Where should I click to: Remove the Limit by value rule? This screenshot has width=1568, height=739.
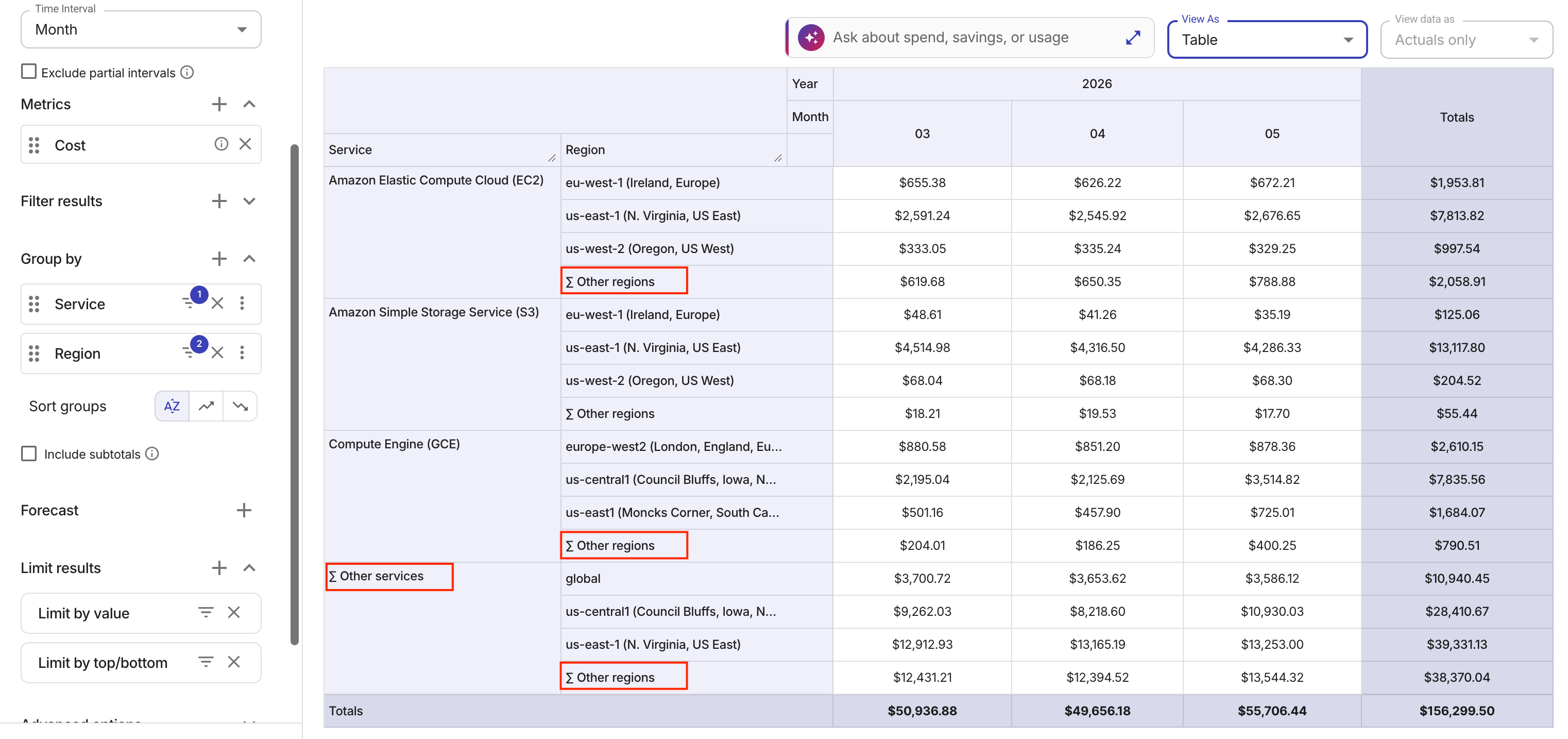click(234, 612)
